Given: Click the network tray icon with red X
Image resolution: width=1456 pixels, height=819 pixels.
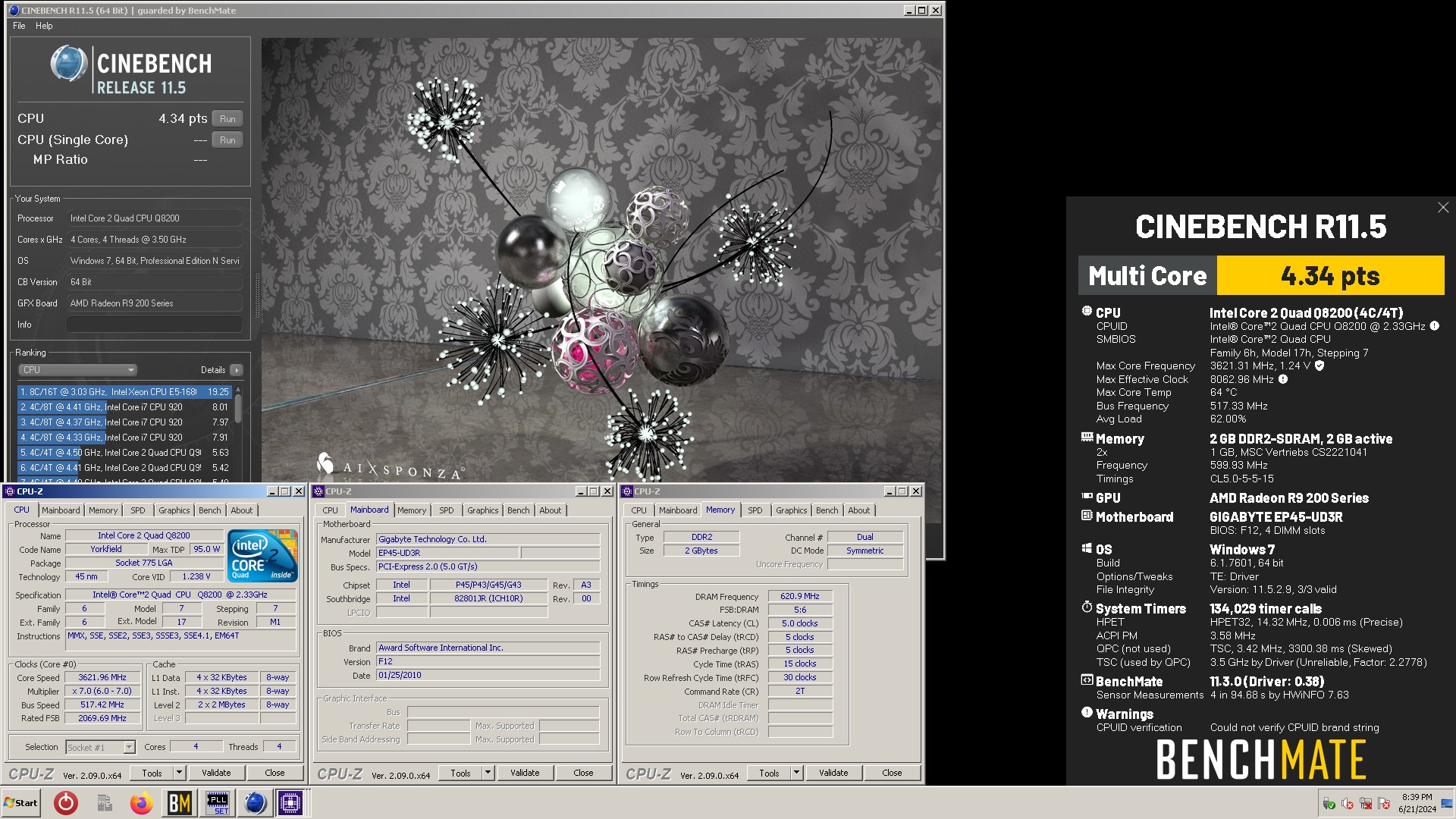Looking at the screenshot, I should coord(1366,804).
